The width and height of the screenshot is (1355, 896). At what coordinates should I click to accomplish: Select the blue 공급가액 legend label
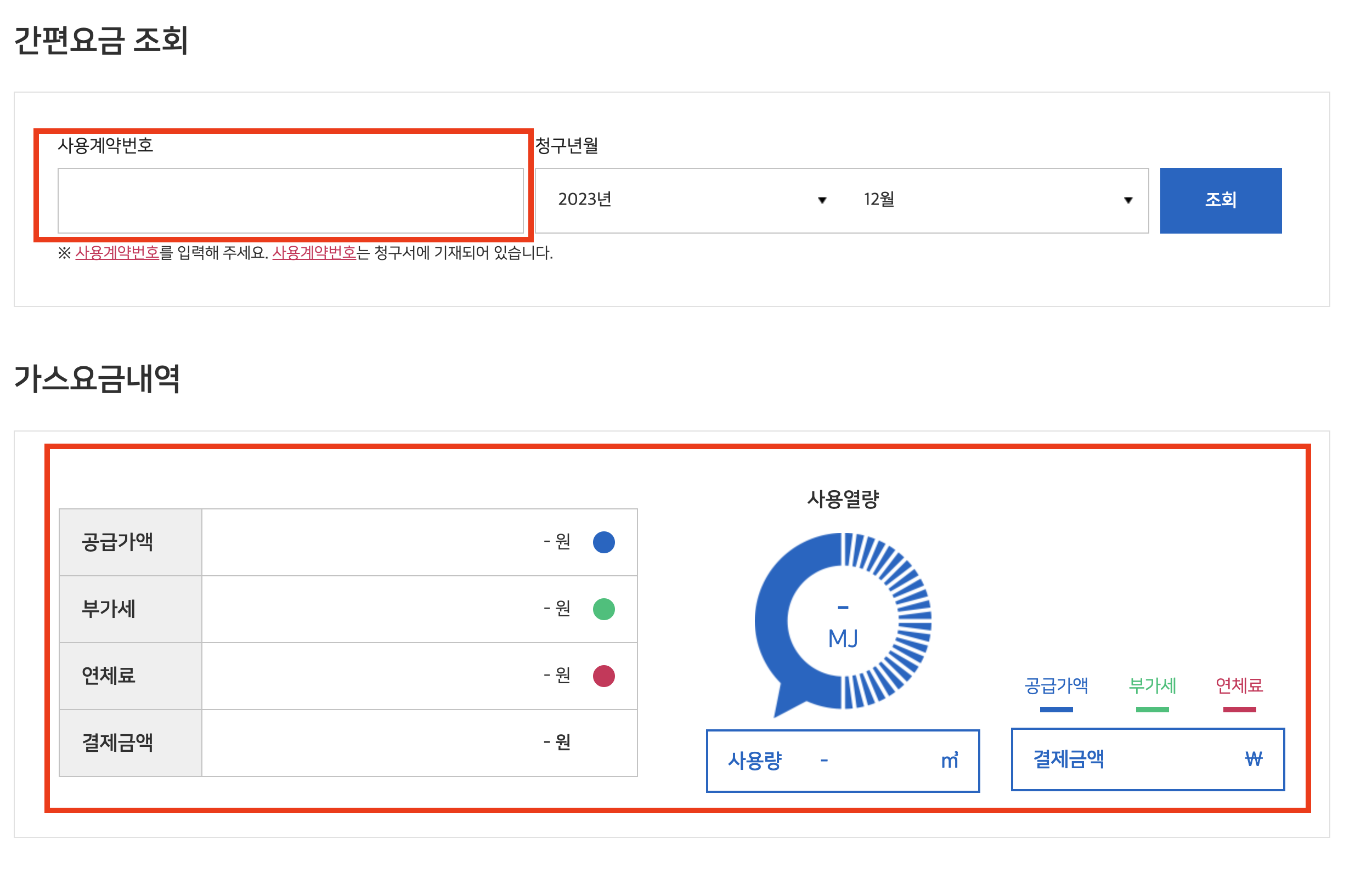[1056, 686]
